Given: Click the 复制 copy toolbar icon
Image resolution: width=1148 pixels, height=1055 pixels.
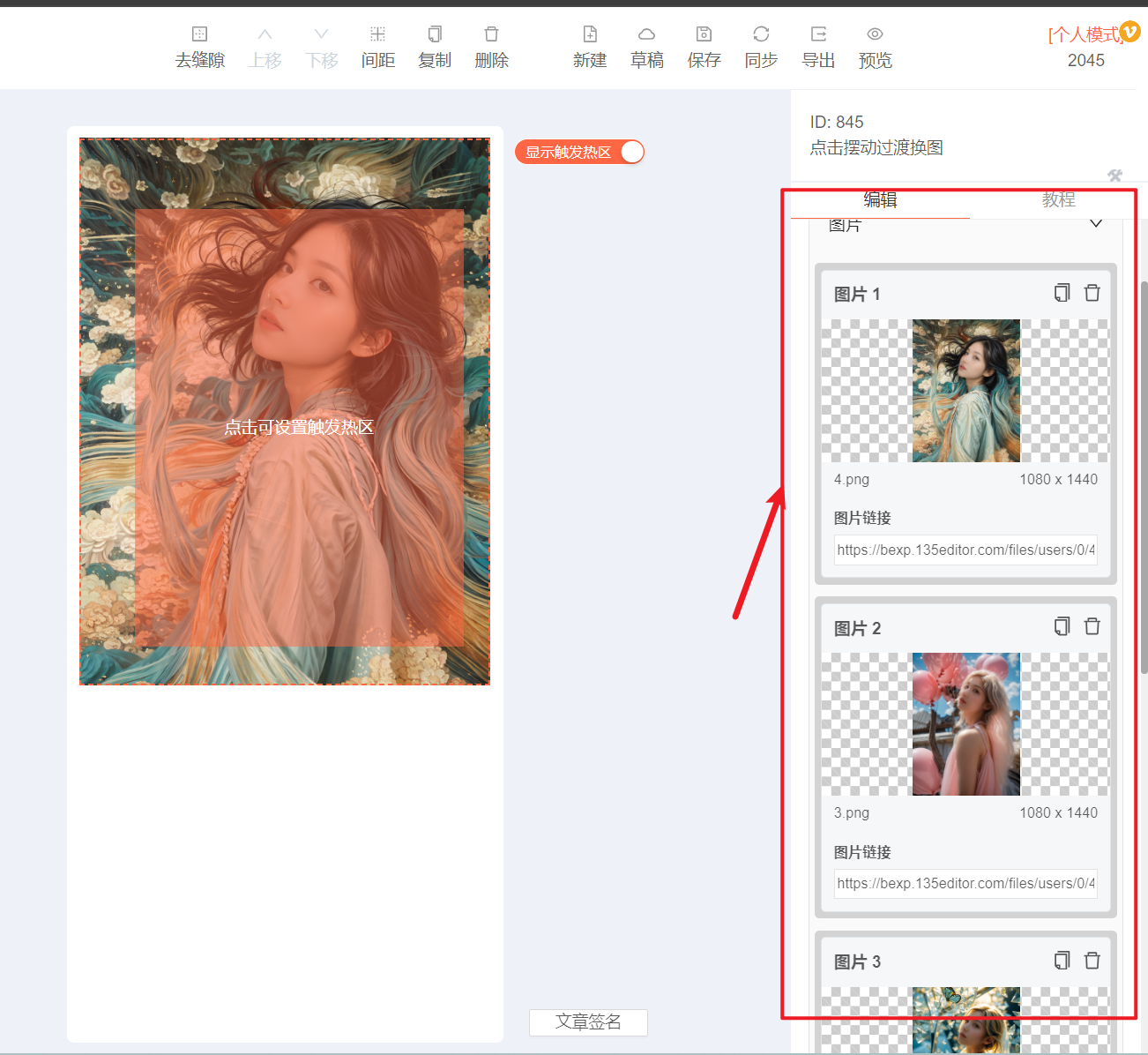Looking at the screenshot, I should click(435, 34).
